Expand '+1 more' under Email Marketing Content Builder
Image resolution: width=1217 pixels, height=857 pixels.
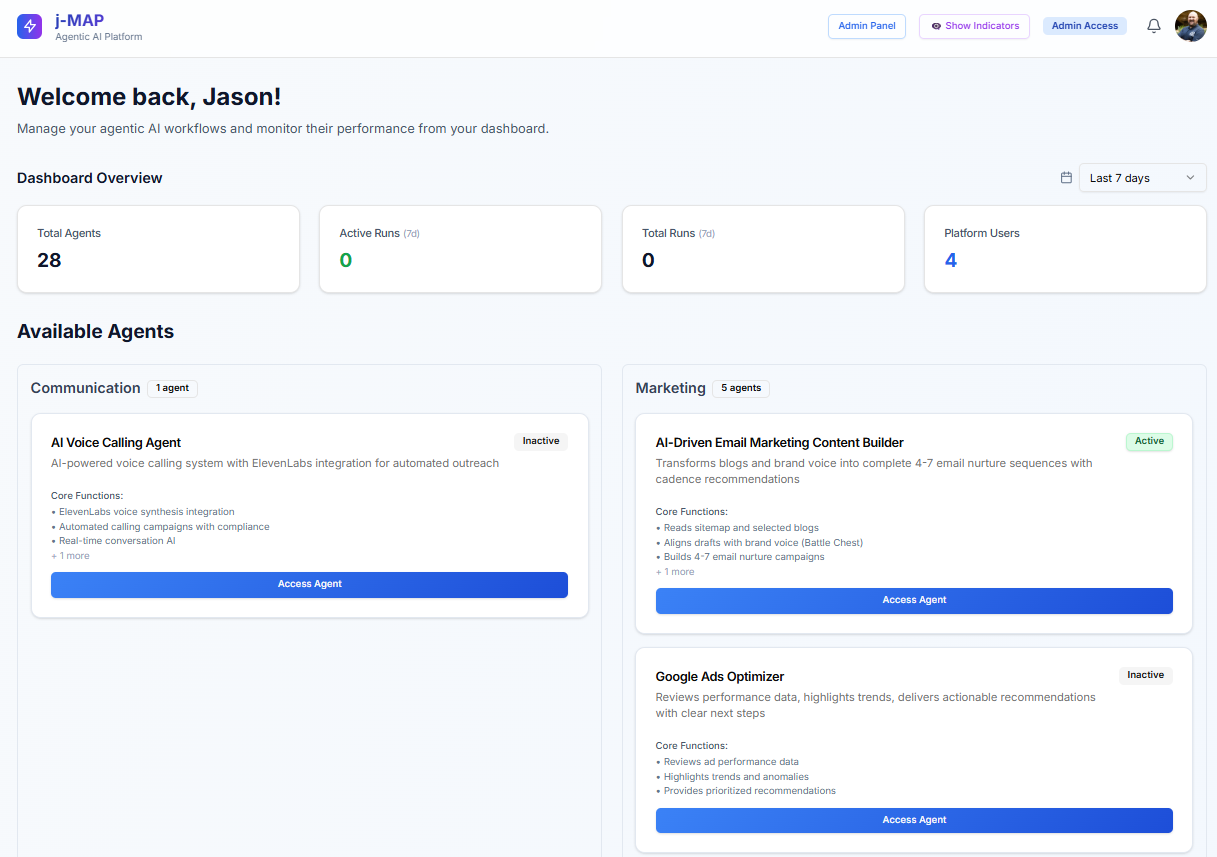click(675, 571)
